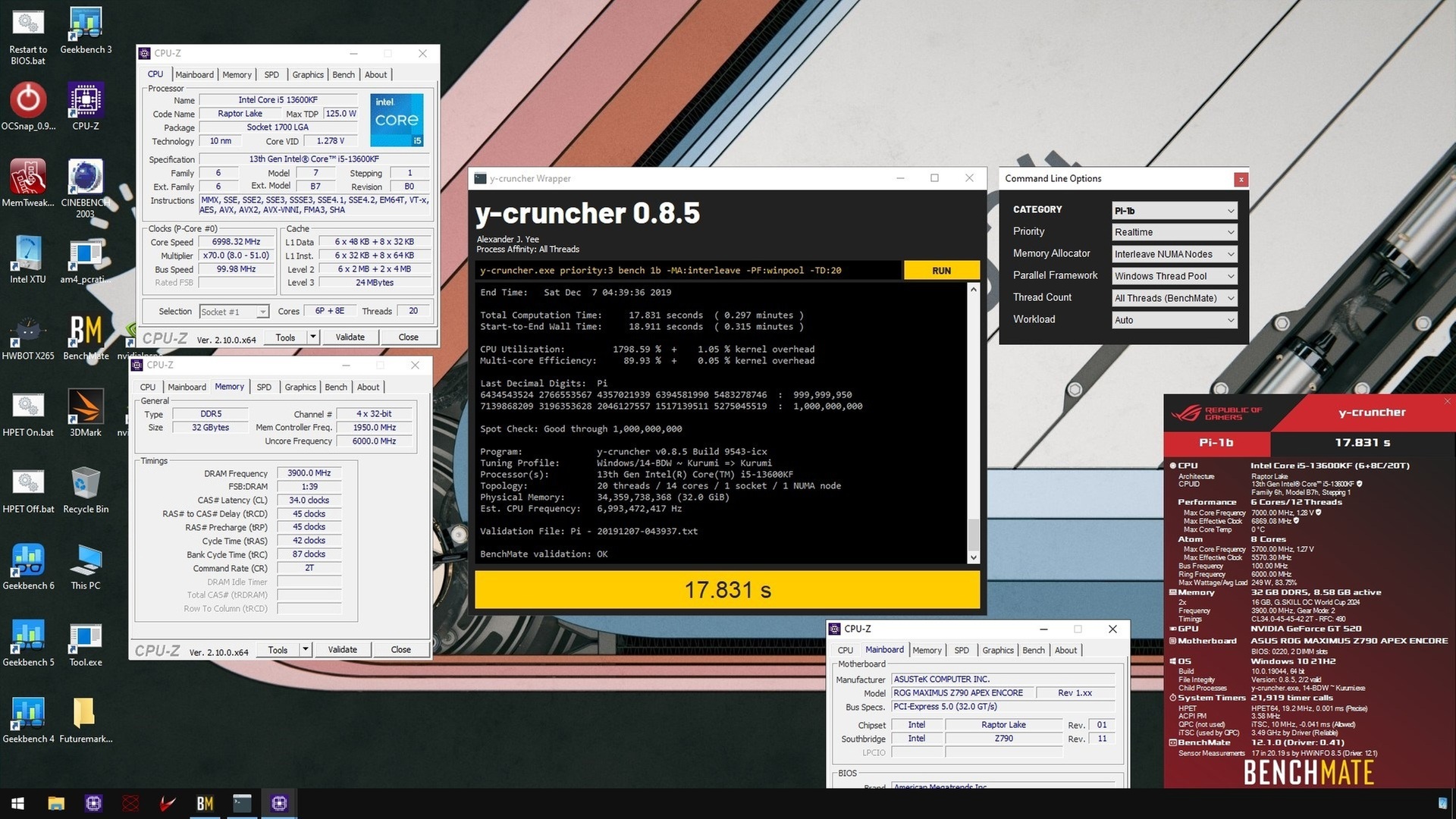Close Command Line Options panel
1456x819 pixels.
pos(1241,179)
